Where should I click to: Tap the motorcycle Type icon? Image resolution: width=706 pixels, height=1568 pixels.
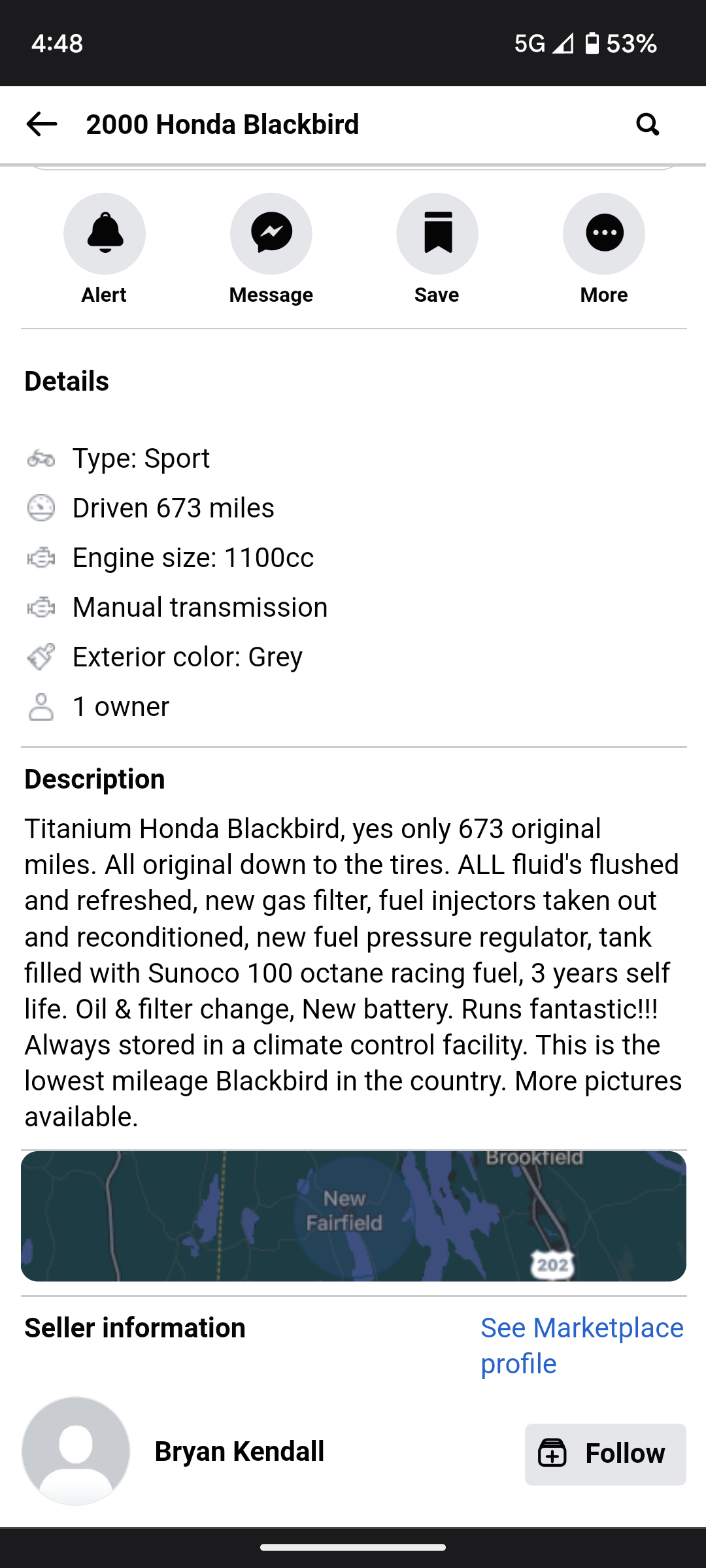[x=41, y=459]
